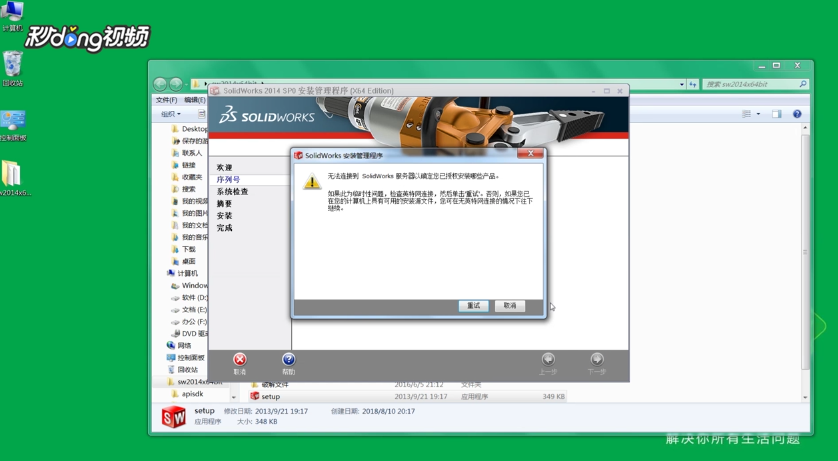838x461 pixels.
Task: Open the 组织 dropdown in Explorer toolbar
Action: [x=171, y=114]
